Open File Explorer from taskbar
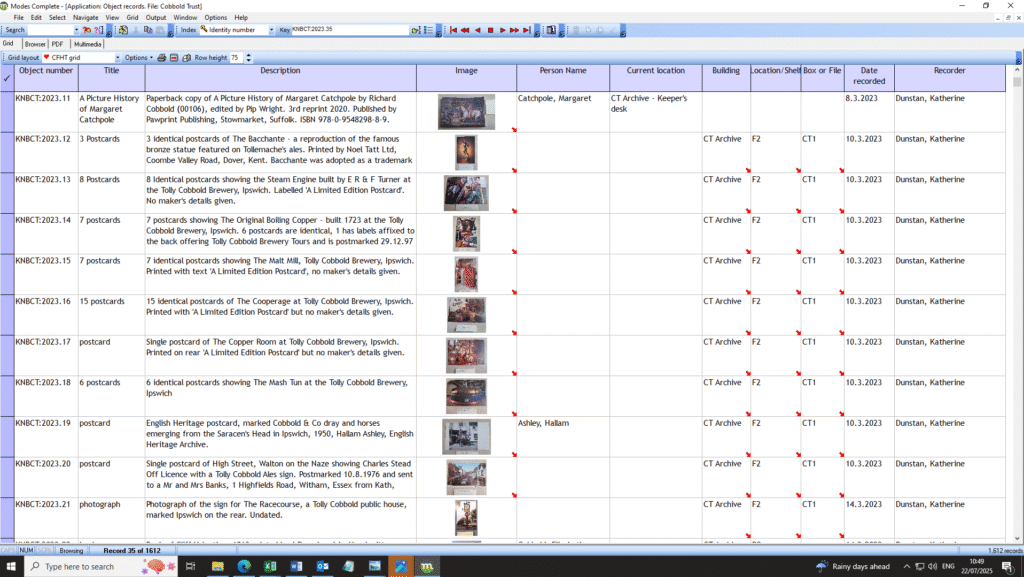The image size is (1024, 577). [217, 567]
